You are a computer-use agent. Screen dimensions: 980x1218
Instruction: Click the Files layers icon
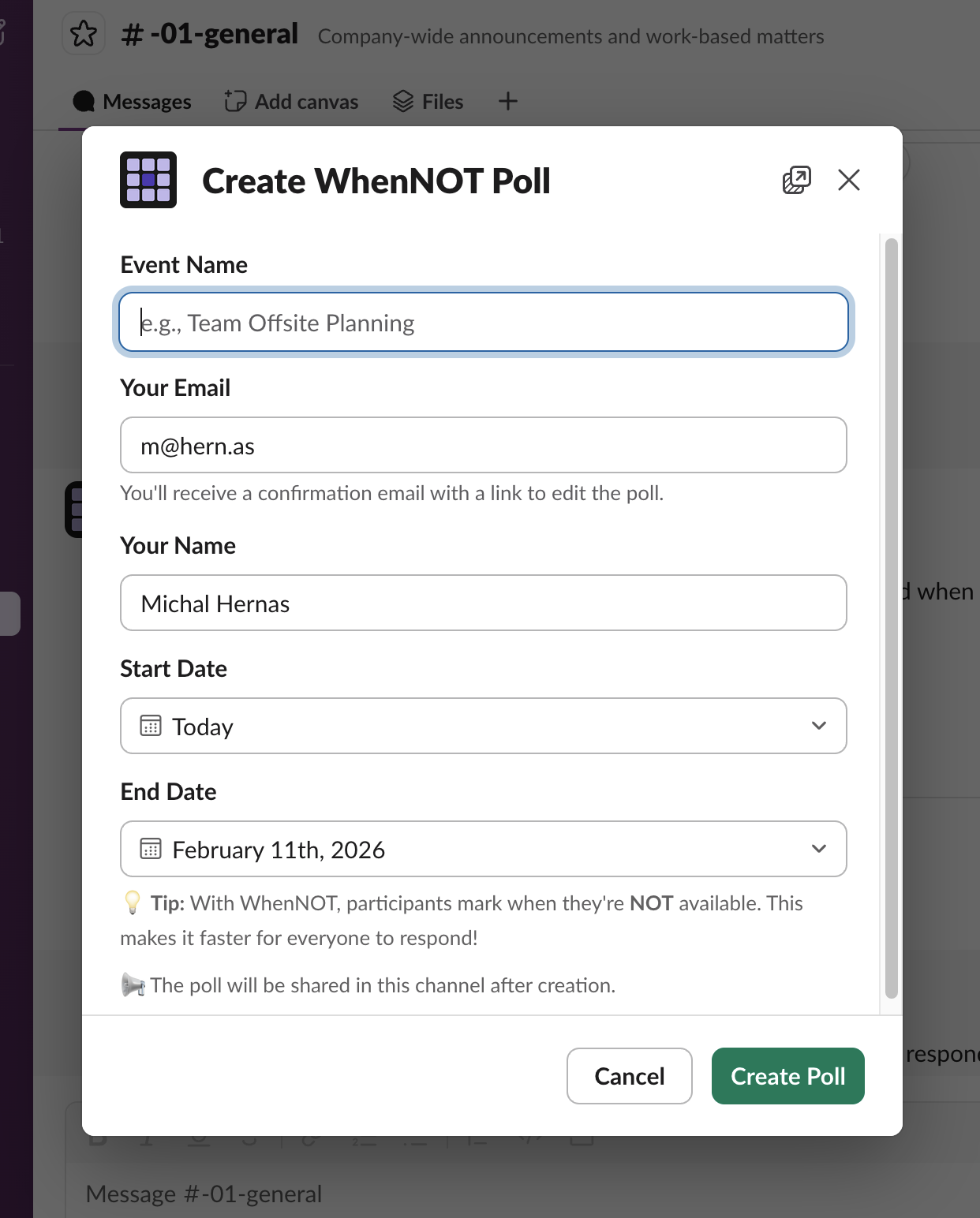(x=403, y=101)
